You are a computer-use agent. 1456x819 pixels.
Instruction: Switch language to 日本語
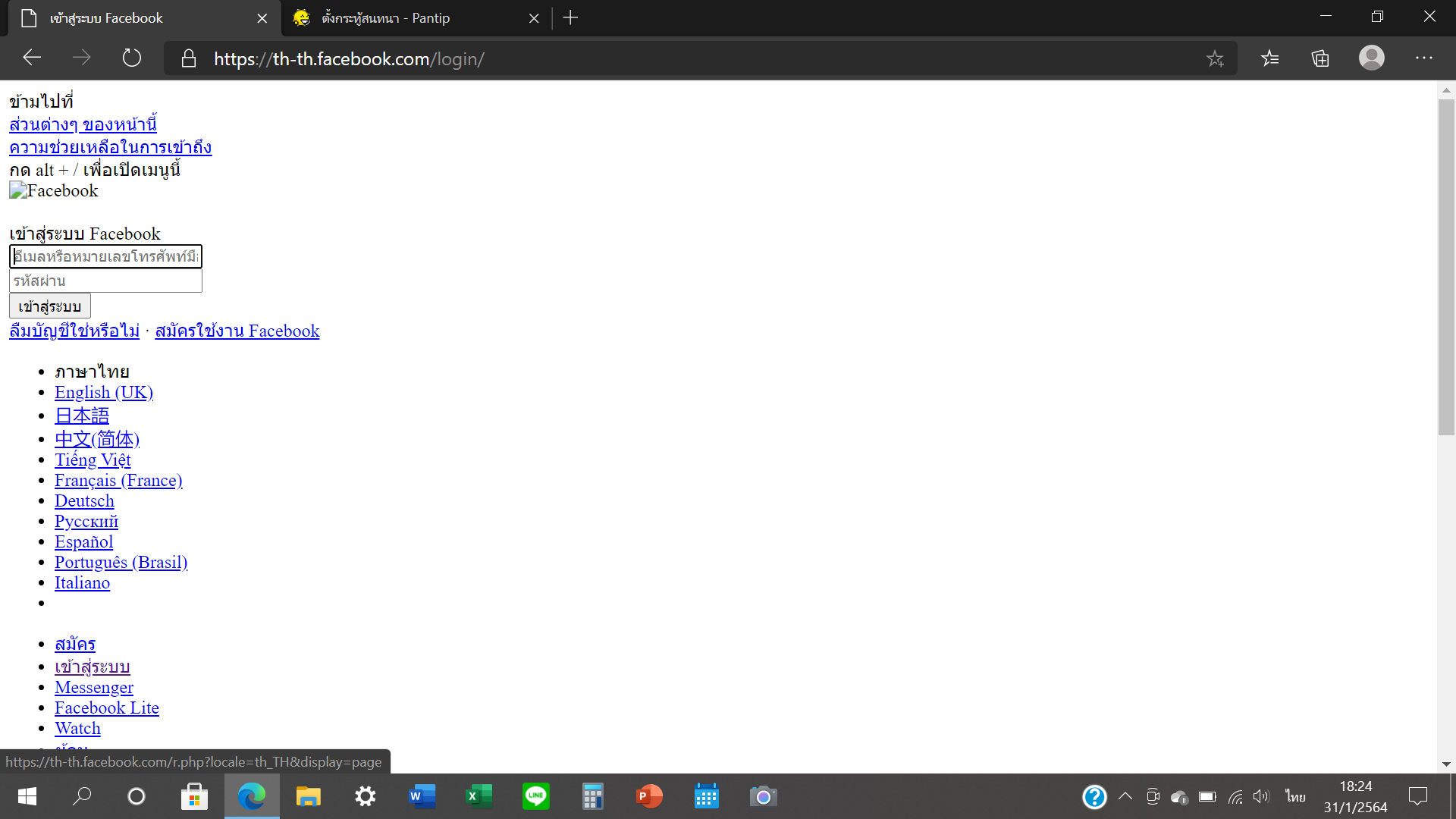(82, 416)
